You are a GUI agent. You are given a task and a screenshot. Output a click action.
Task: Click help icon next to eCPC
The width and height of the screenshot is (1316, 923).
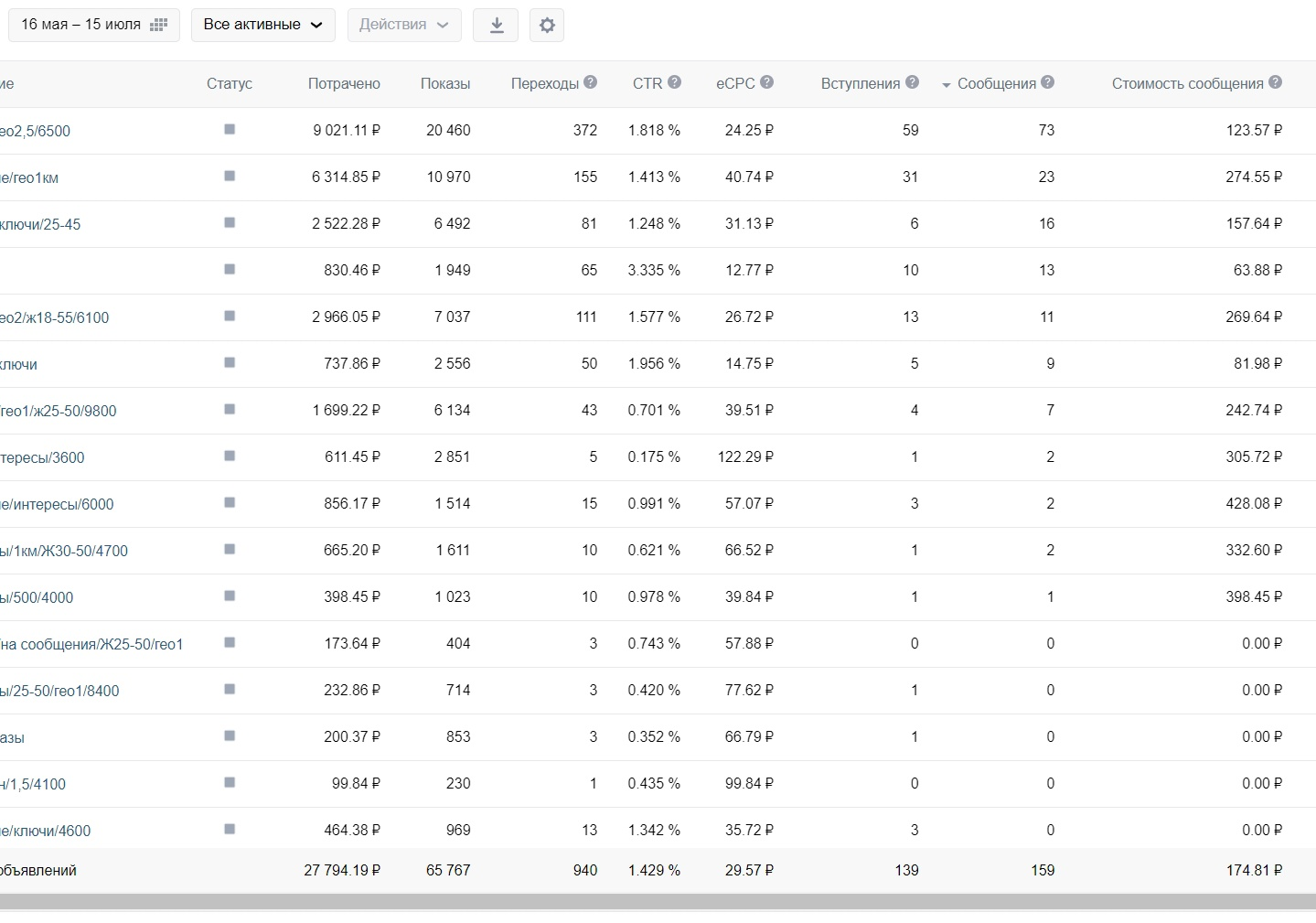[766, 82]
